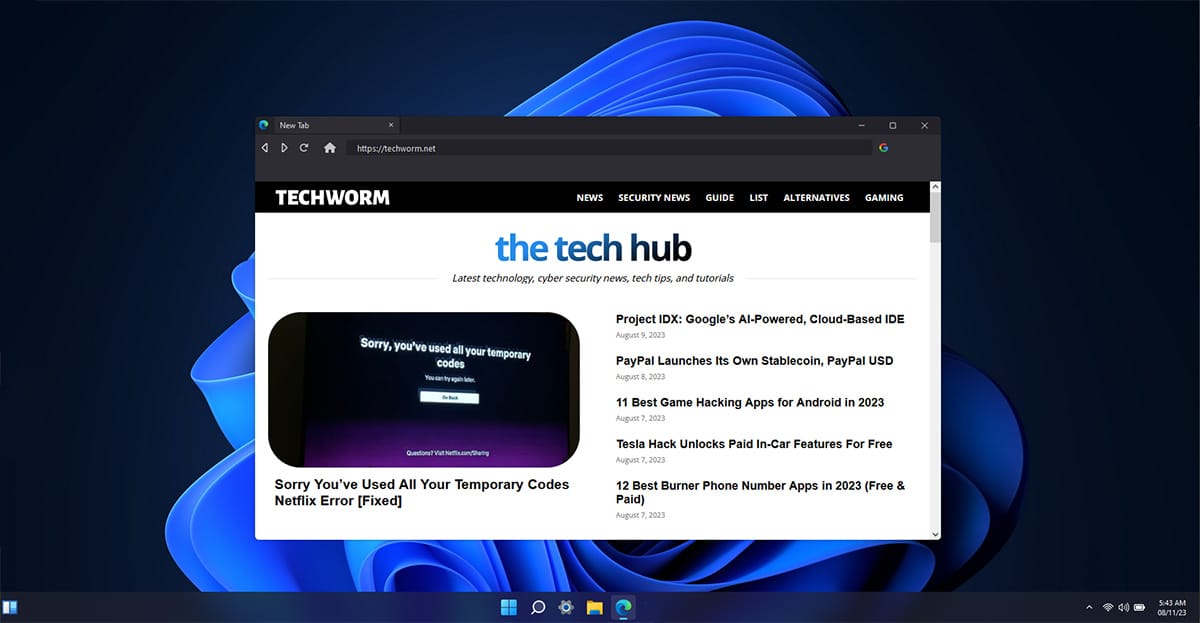Open the browser home page
The height and width of the screenshot is (623, 1200).
[329, 147]
